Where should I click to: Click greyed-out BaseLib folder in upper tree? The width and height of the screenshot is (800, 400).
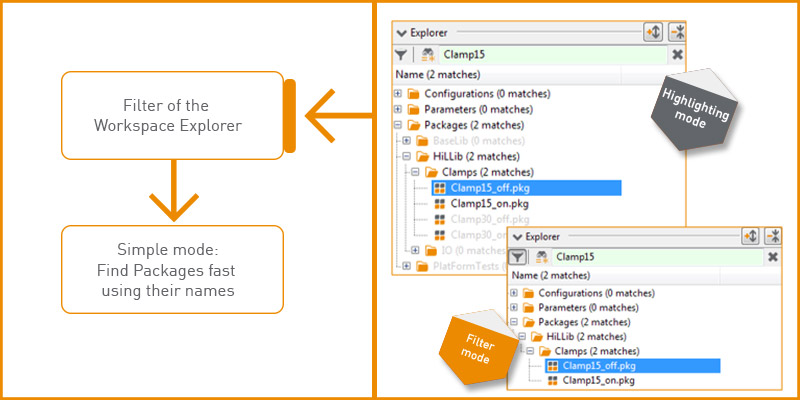460,141
